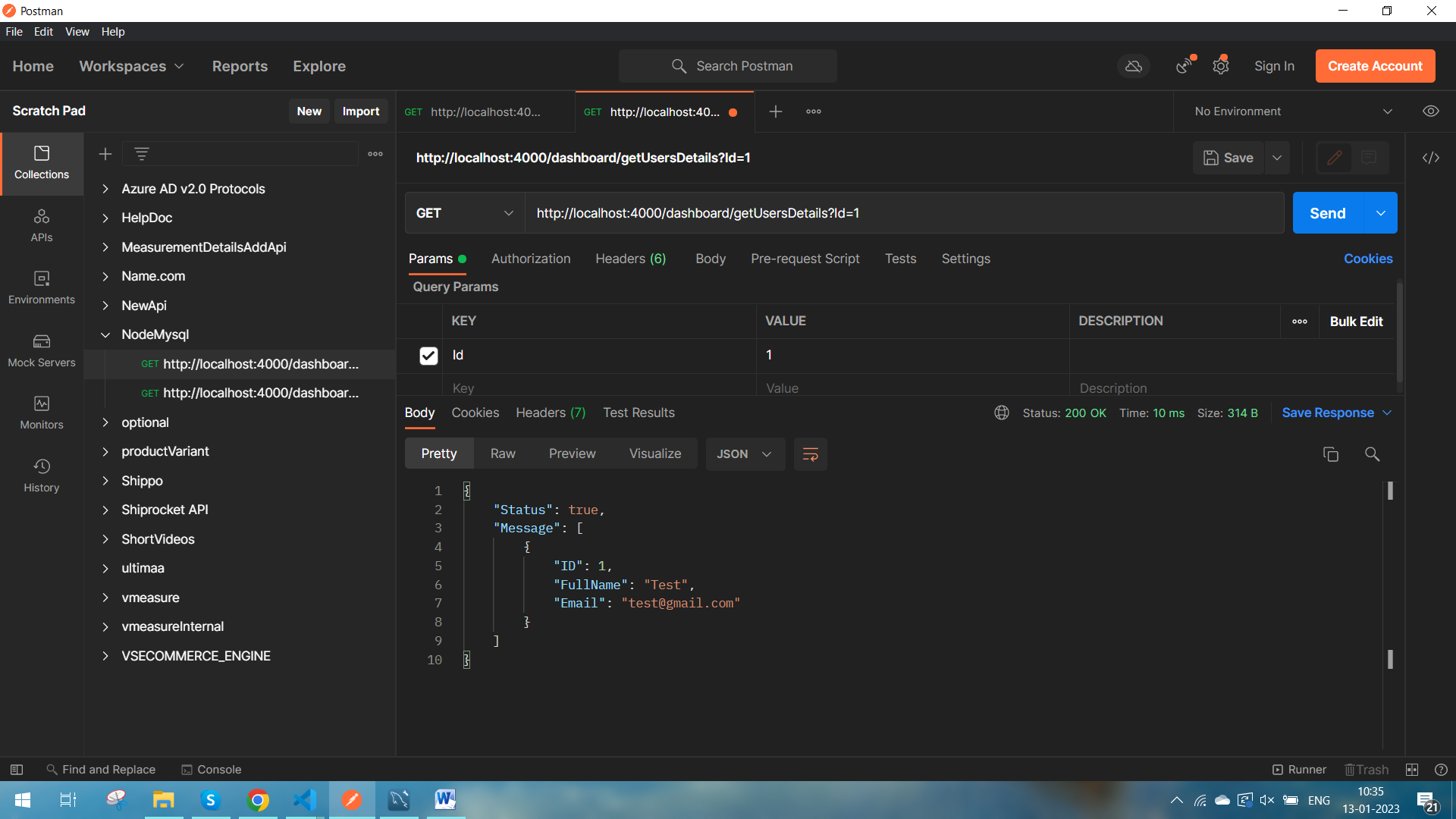
Task: Switch to the request Headers (6) tab
Action: tap(630, 259)
